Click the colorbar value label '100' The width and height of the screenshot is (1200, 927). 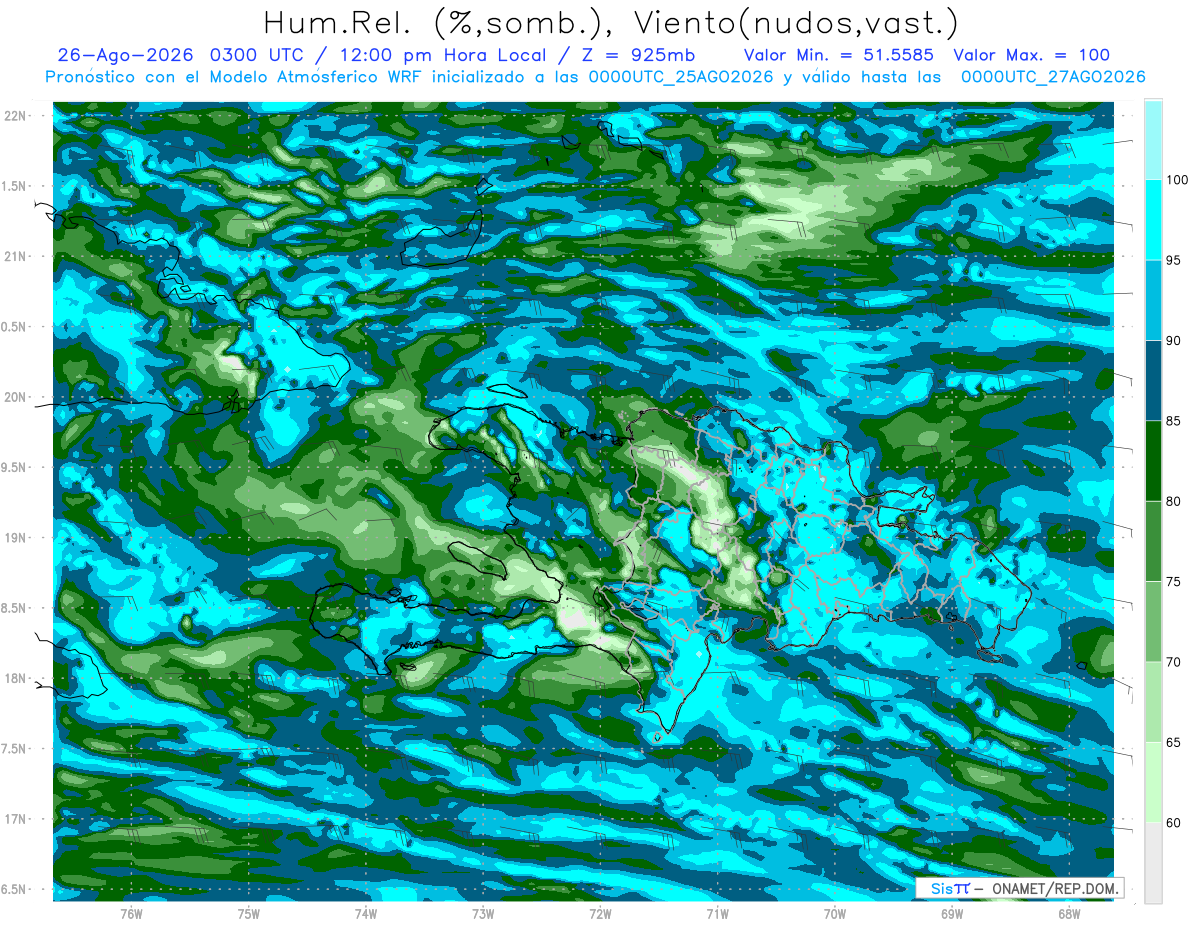click(1179, 180)
